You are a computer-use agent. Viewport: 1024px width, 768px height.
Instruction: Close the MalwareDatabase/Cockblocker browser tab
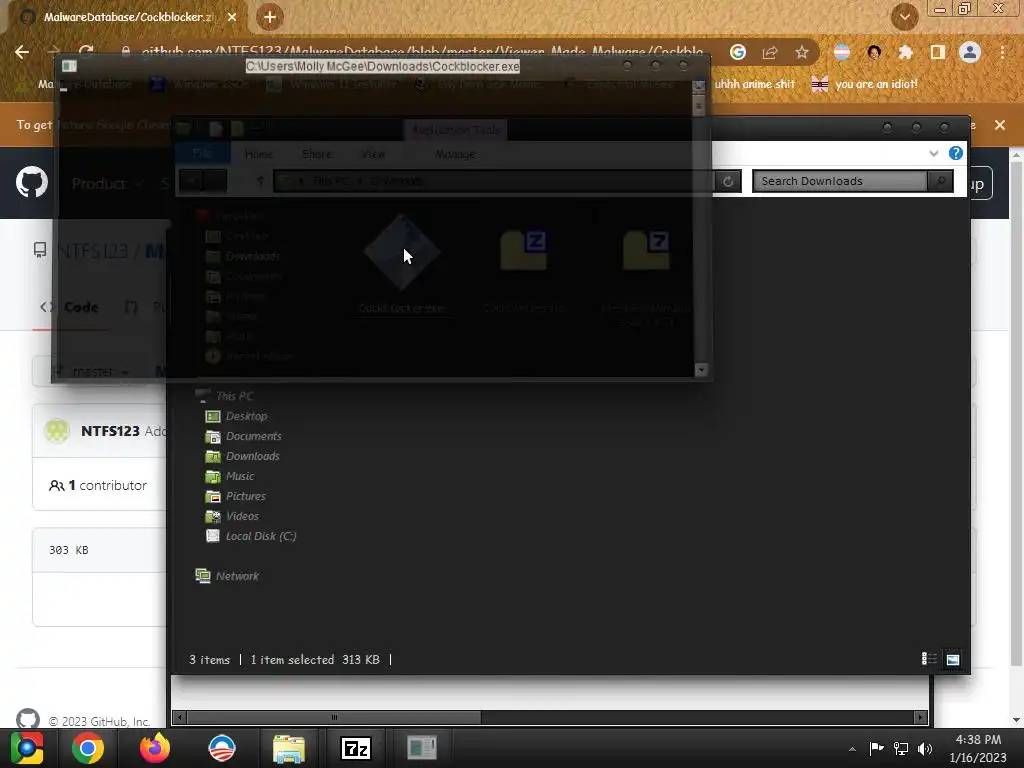232,18
